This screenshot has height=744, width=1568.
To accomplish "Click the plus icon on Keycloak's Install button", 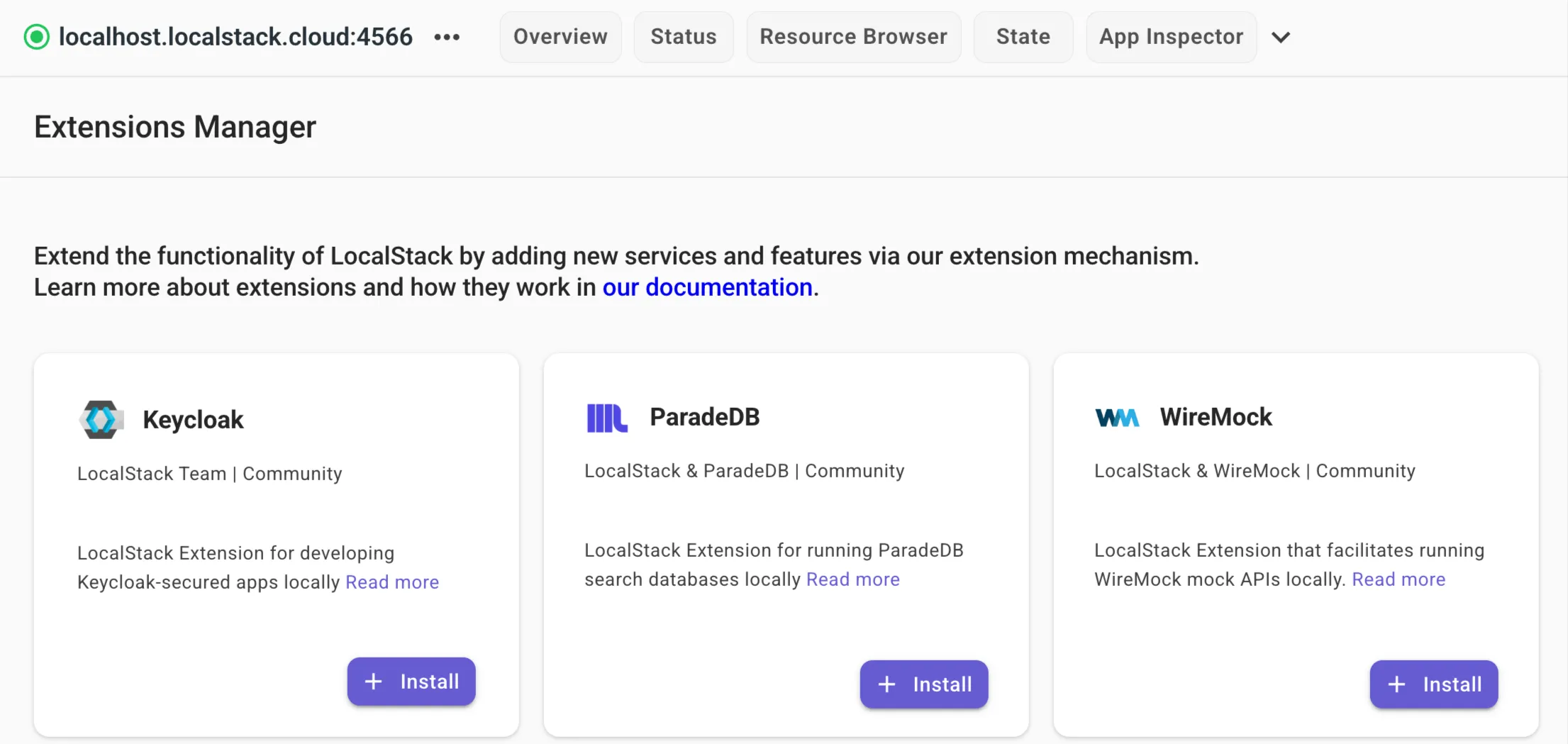I will 374,681.
